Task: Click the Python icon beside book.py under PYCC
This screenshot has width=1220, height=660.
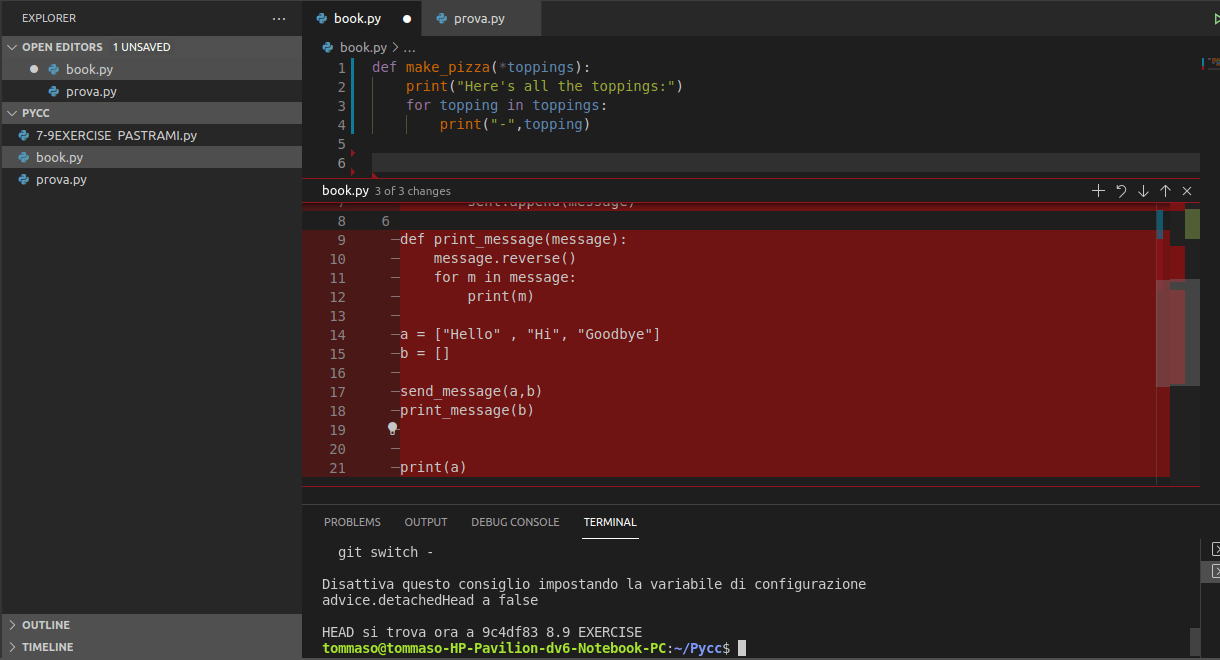Action: pyautogui.click(x=22, y=157)
